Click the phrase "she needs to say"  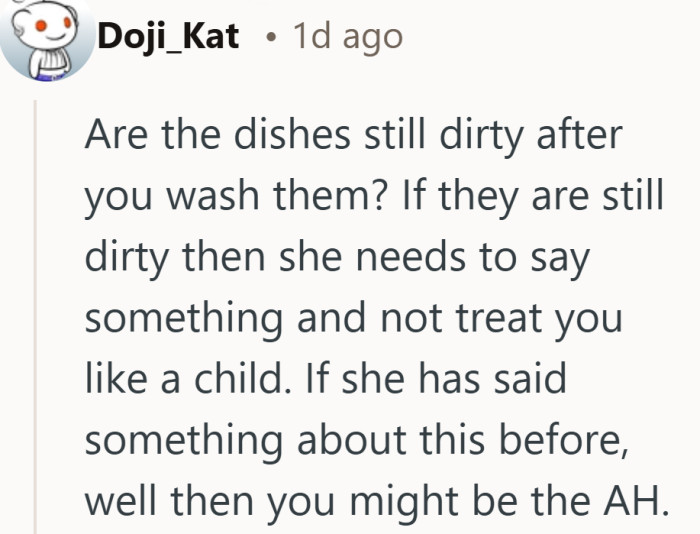[434, 259]
